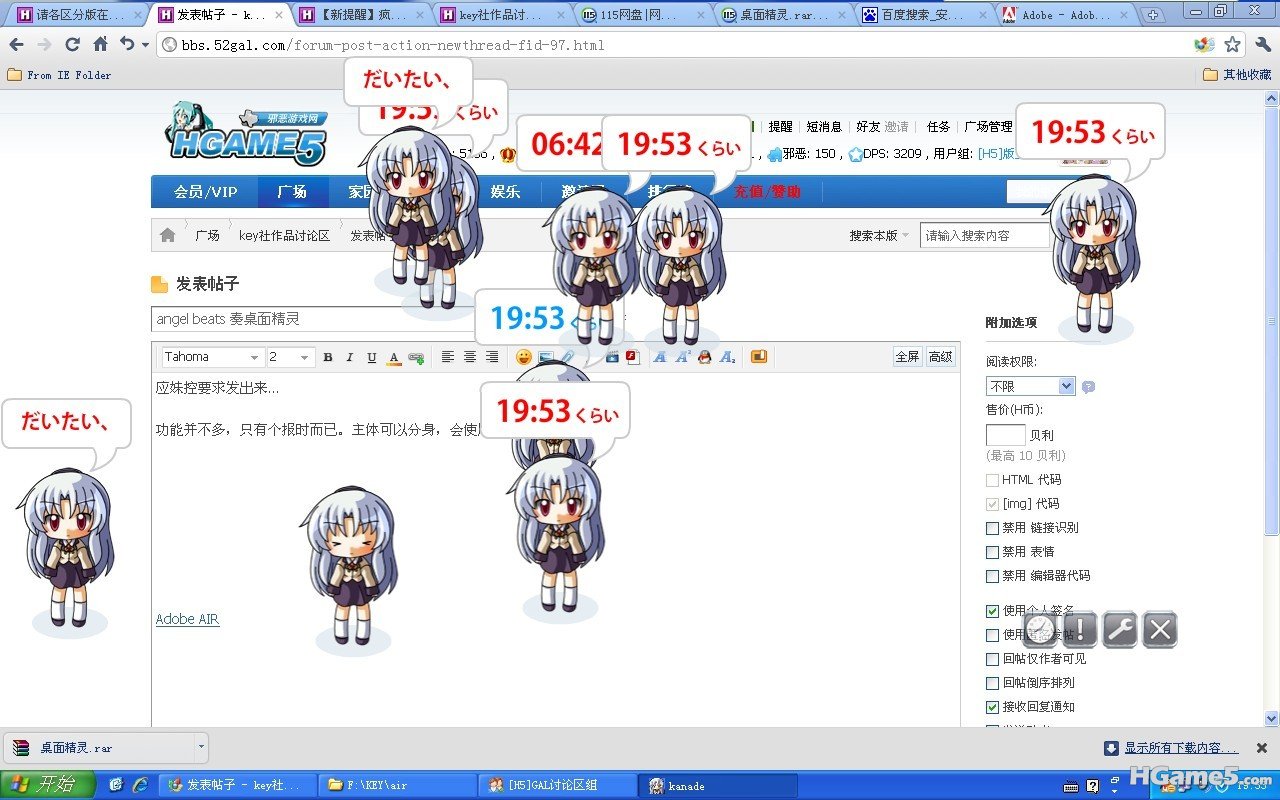Viewport: 1280px width, 800px height.
Task: Open the From IE Folder bookmark folder
Action: point(59,75)
